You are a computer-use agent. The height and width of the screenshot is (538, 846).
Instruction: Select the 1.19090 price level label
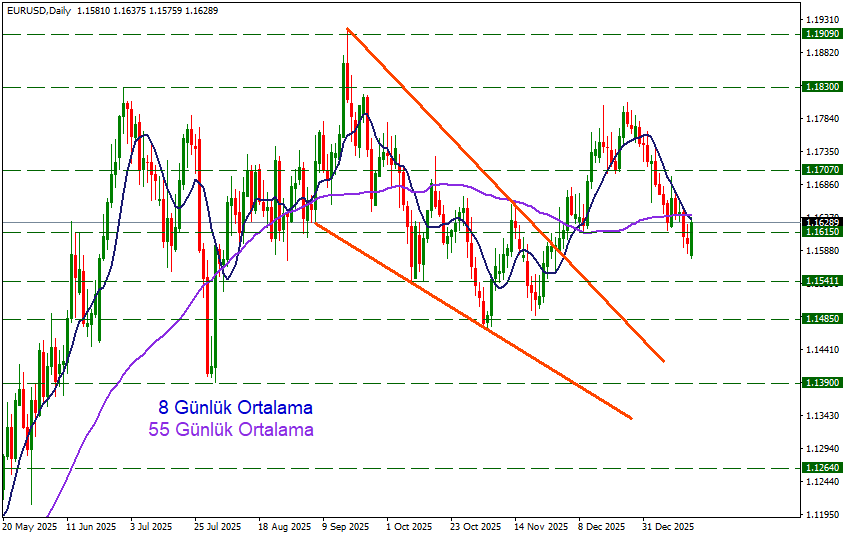point(824,34)
